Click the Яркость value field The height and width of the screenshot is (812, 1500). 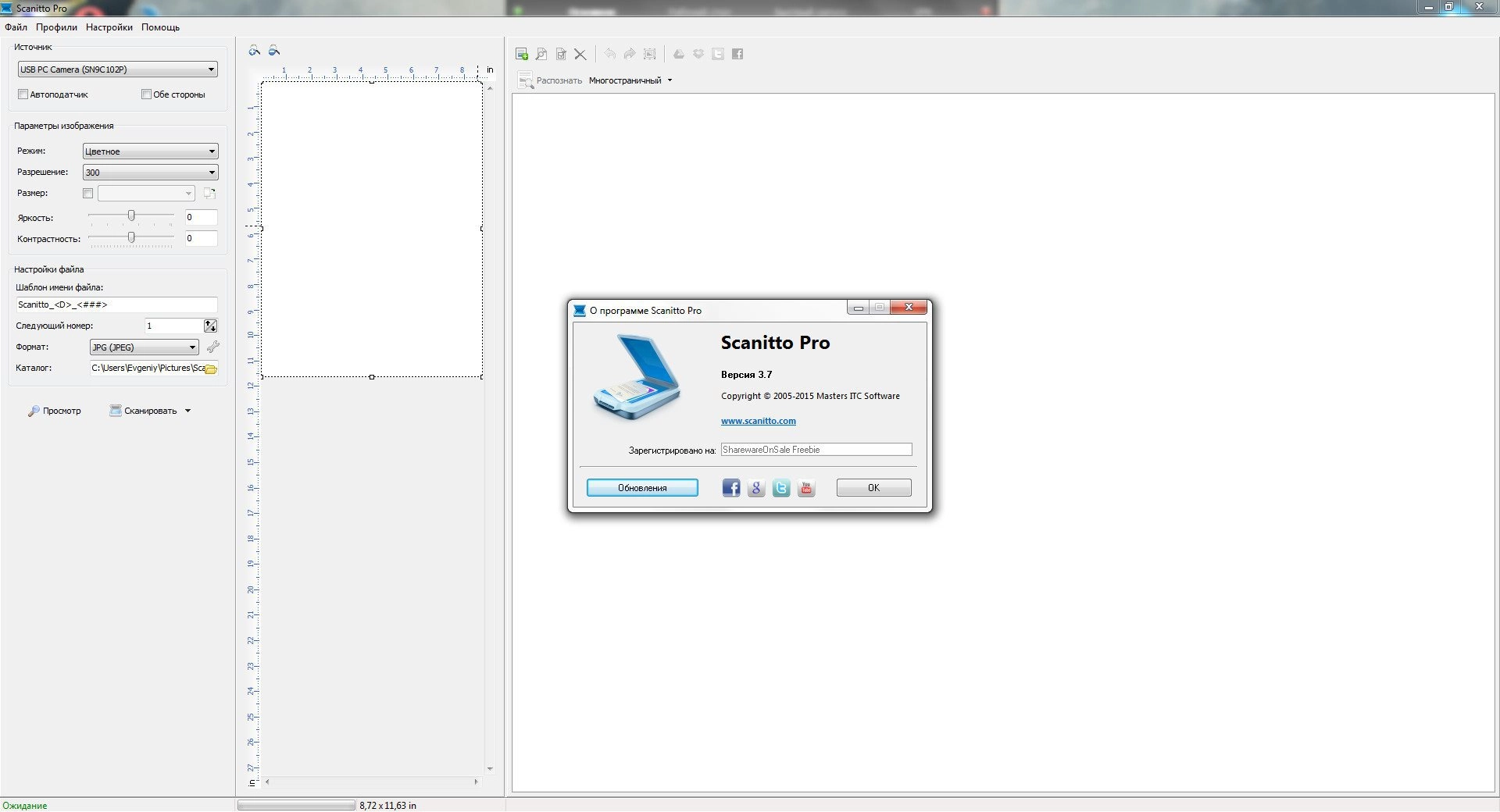201,217
